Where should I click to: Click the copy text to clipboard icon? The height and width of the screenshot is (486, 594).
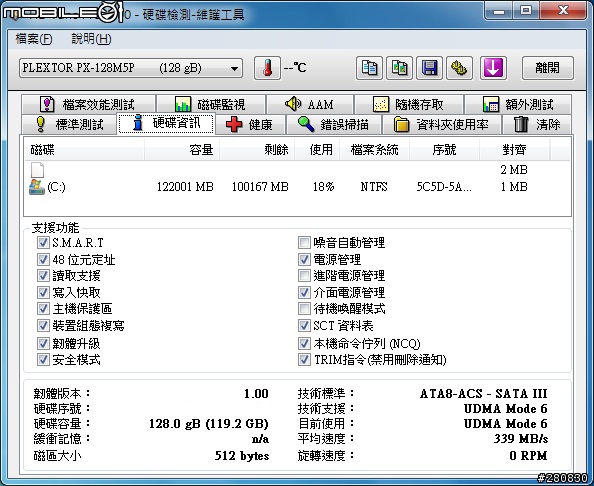click(369, 68)
